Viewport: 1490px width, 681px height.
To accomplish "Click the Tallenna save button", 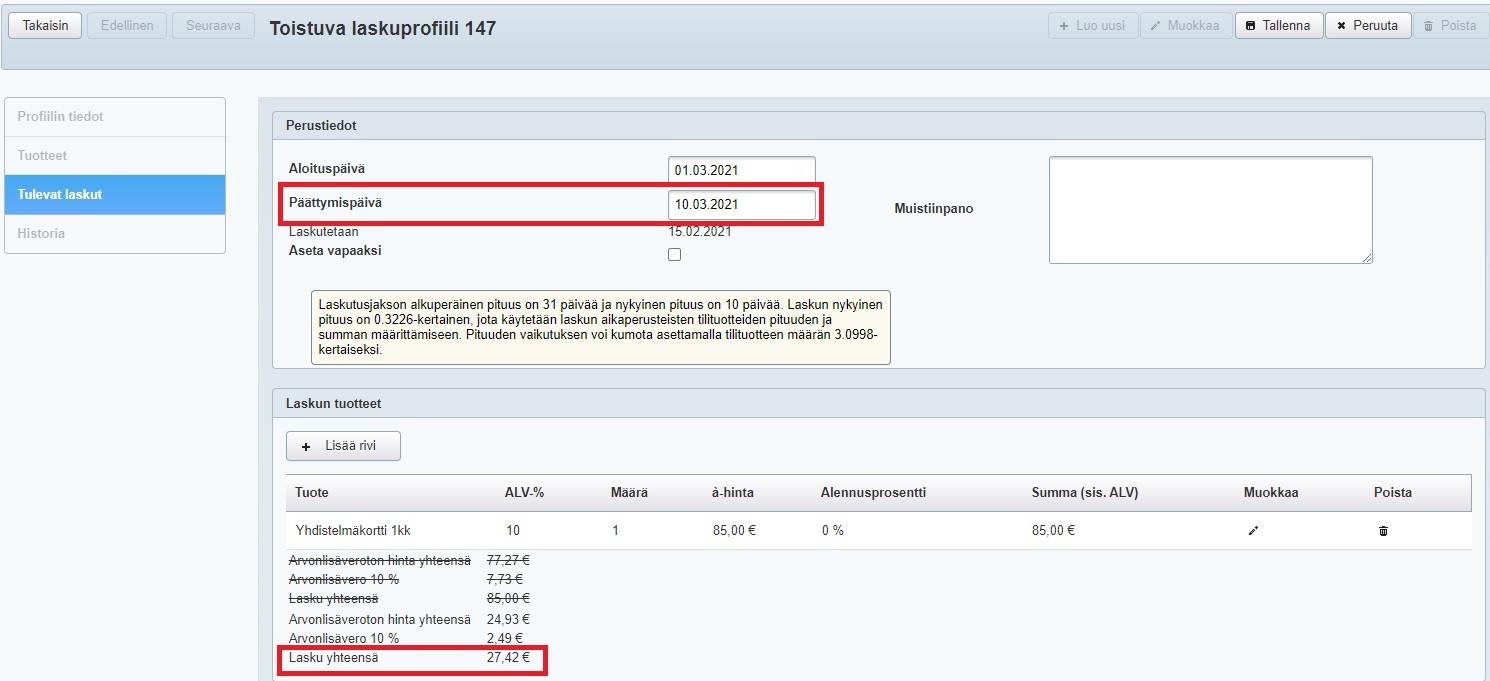I will [1279, 26].
